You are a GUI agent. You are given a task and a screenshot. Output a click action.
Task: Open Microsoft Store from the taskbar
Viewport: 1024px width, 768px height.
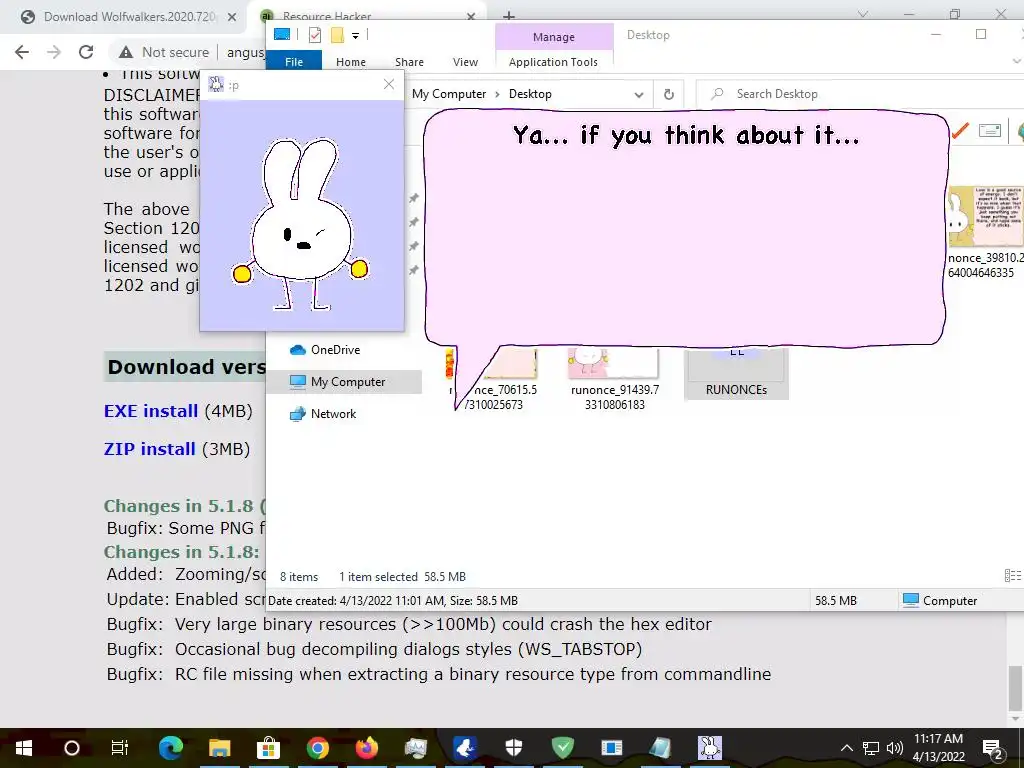click(268, 748)
